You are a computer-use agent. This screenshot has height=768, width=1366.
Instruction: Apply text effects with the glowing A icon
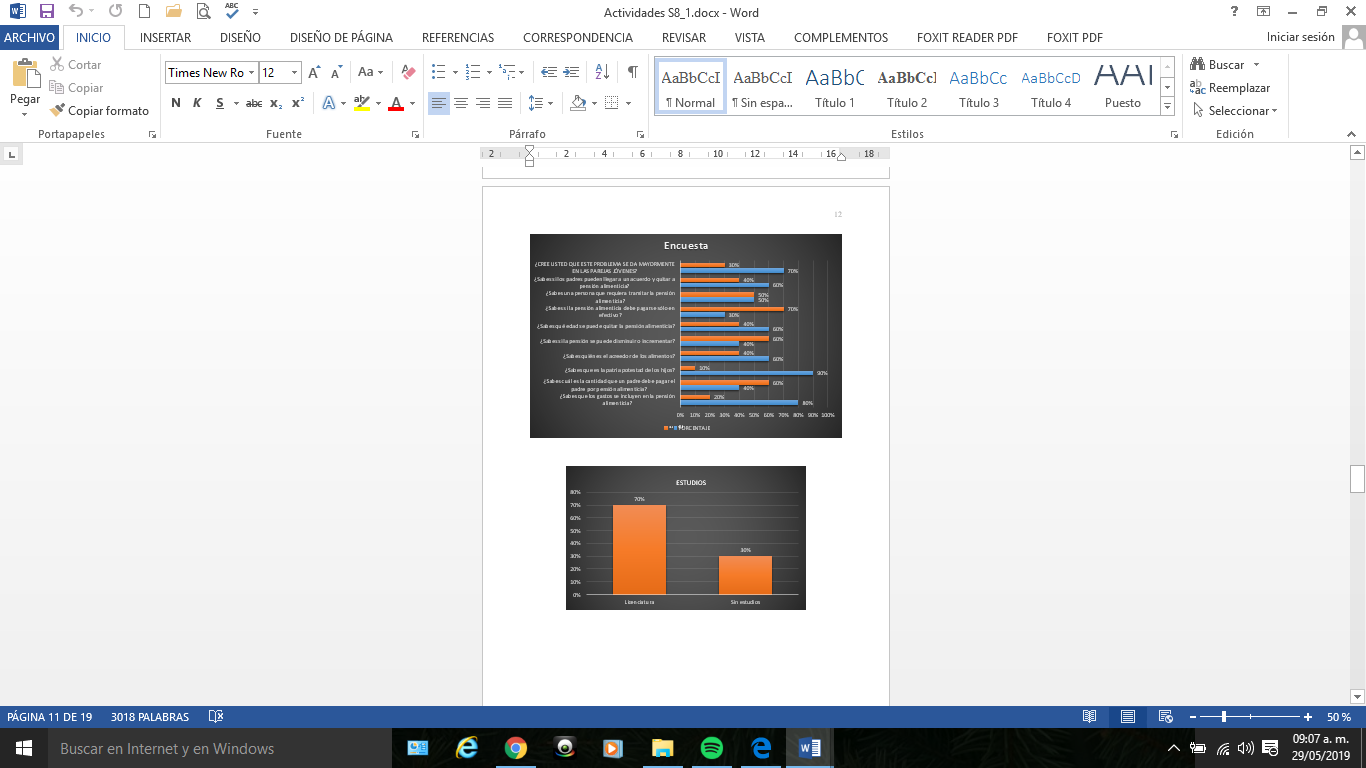click(x=329, y=103)
